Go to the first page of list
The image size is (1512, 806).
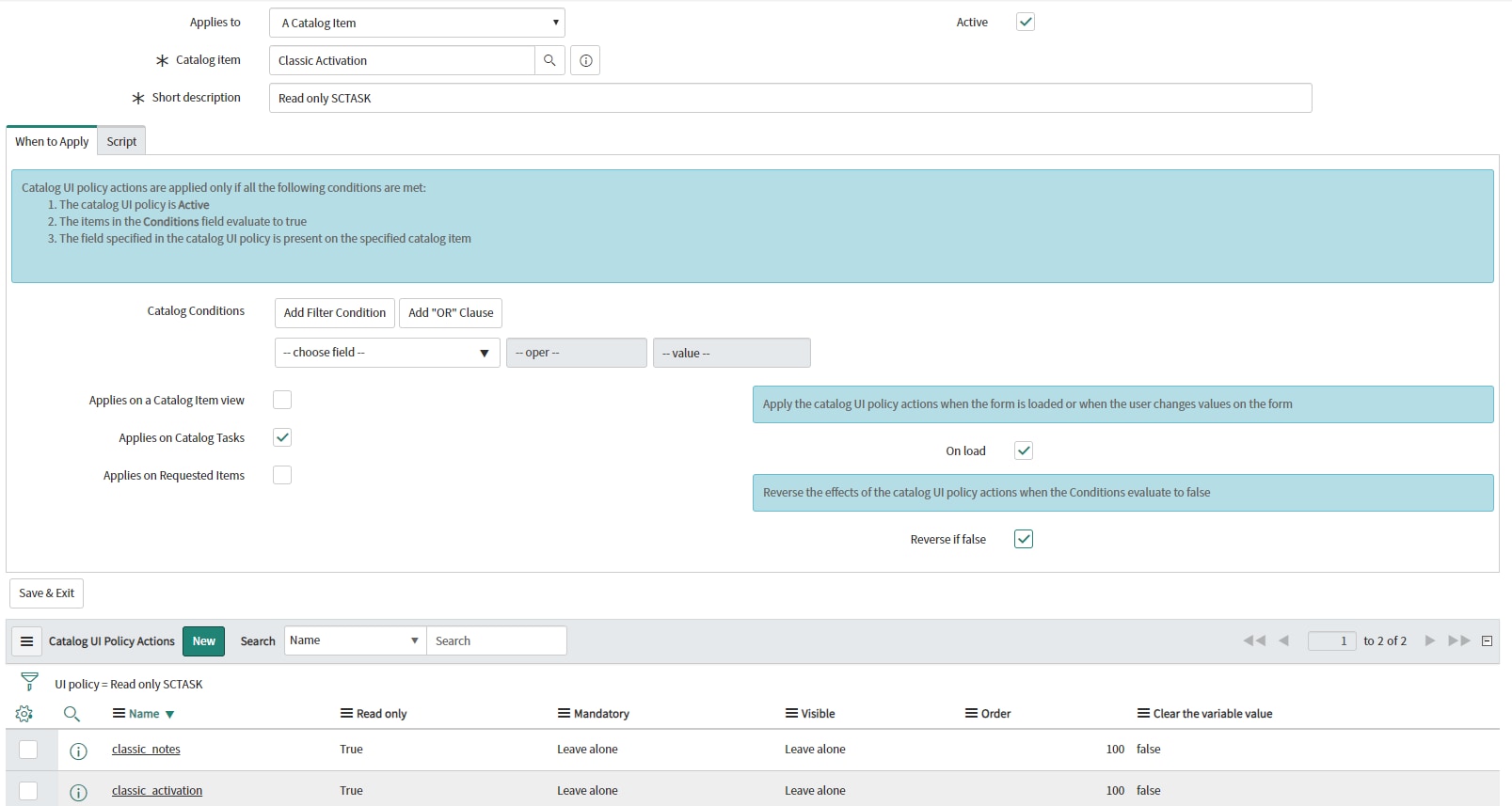(x=1254, y=640)
